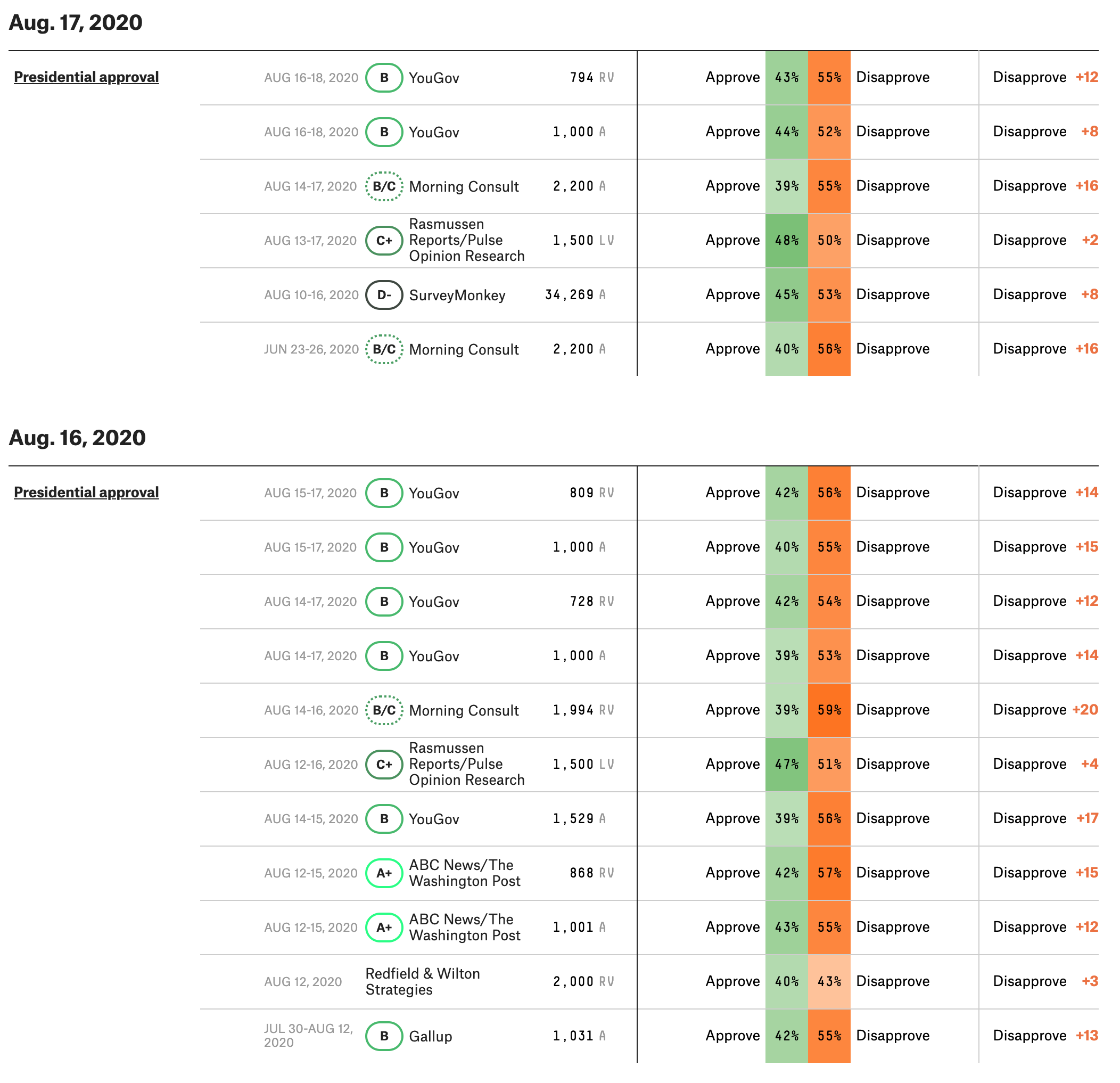The height and width of the screenshot is (1083, 1120).
Task: Click the A+ badge for ABC News 868 RV poll
Action: point(384,873)
